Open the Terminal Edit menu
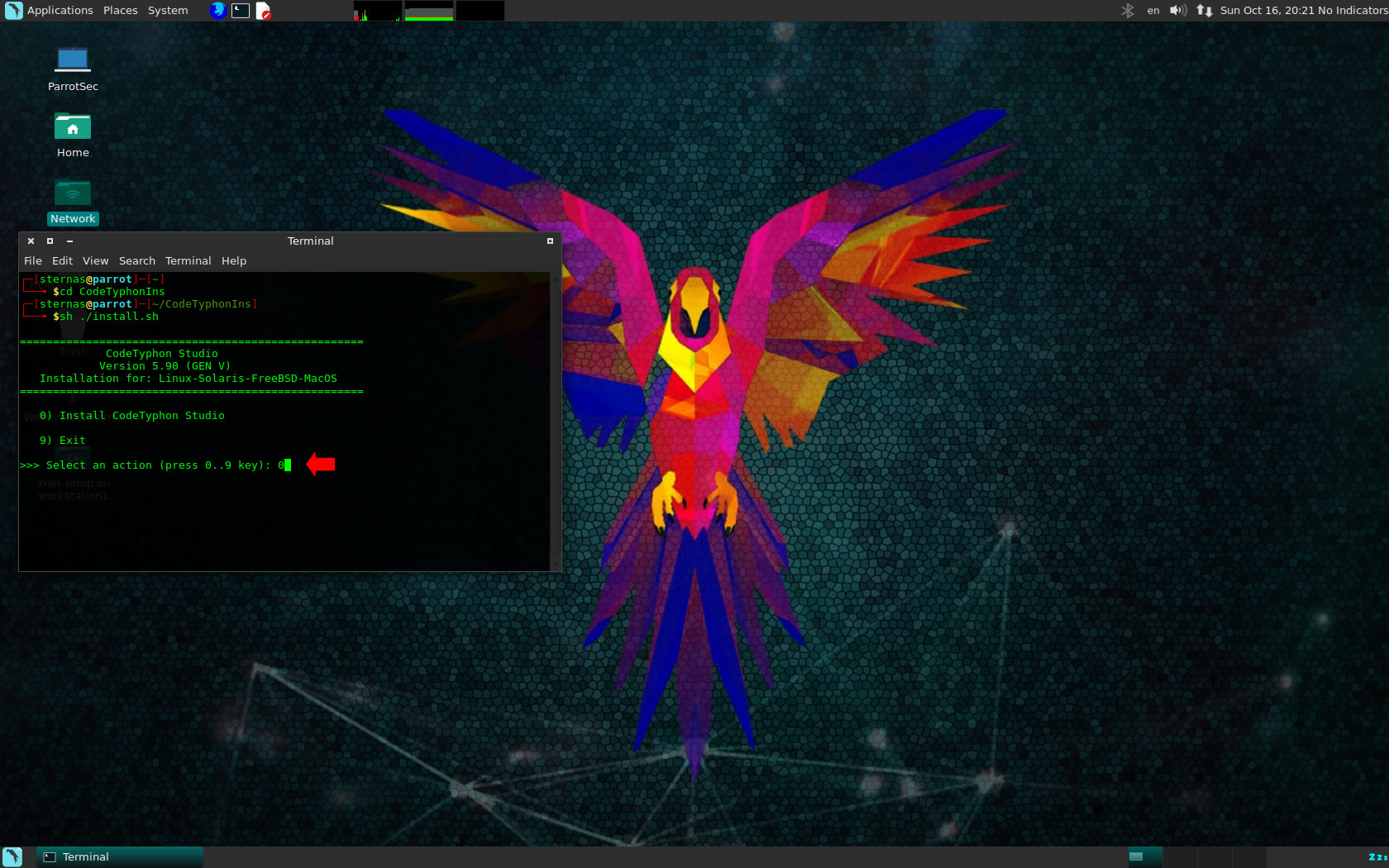 (x=62, y=260)
